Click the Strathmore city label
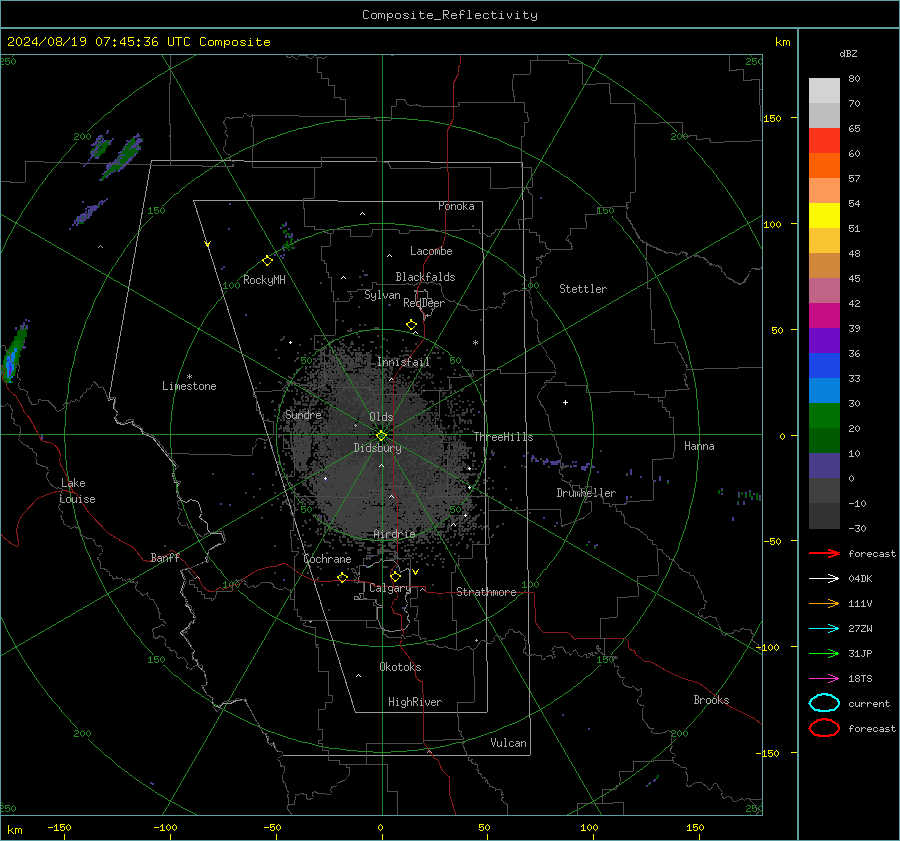 point(486,592)
